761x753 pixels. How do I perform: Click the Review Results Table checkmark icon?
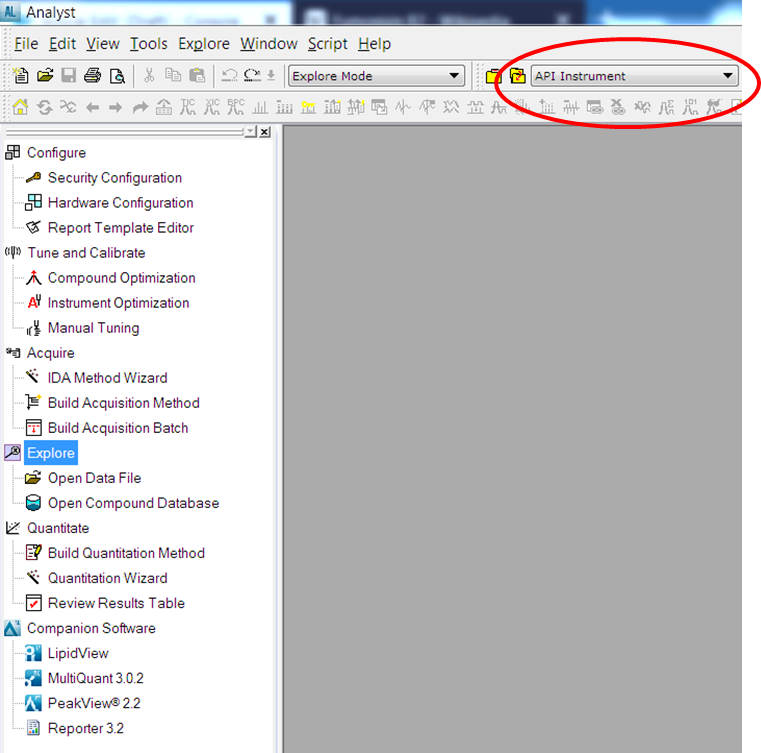pyautogui.click(x=33, y=603)
